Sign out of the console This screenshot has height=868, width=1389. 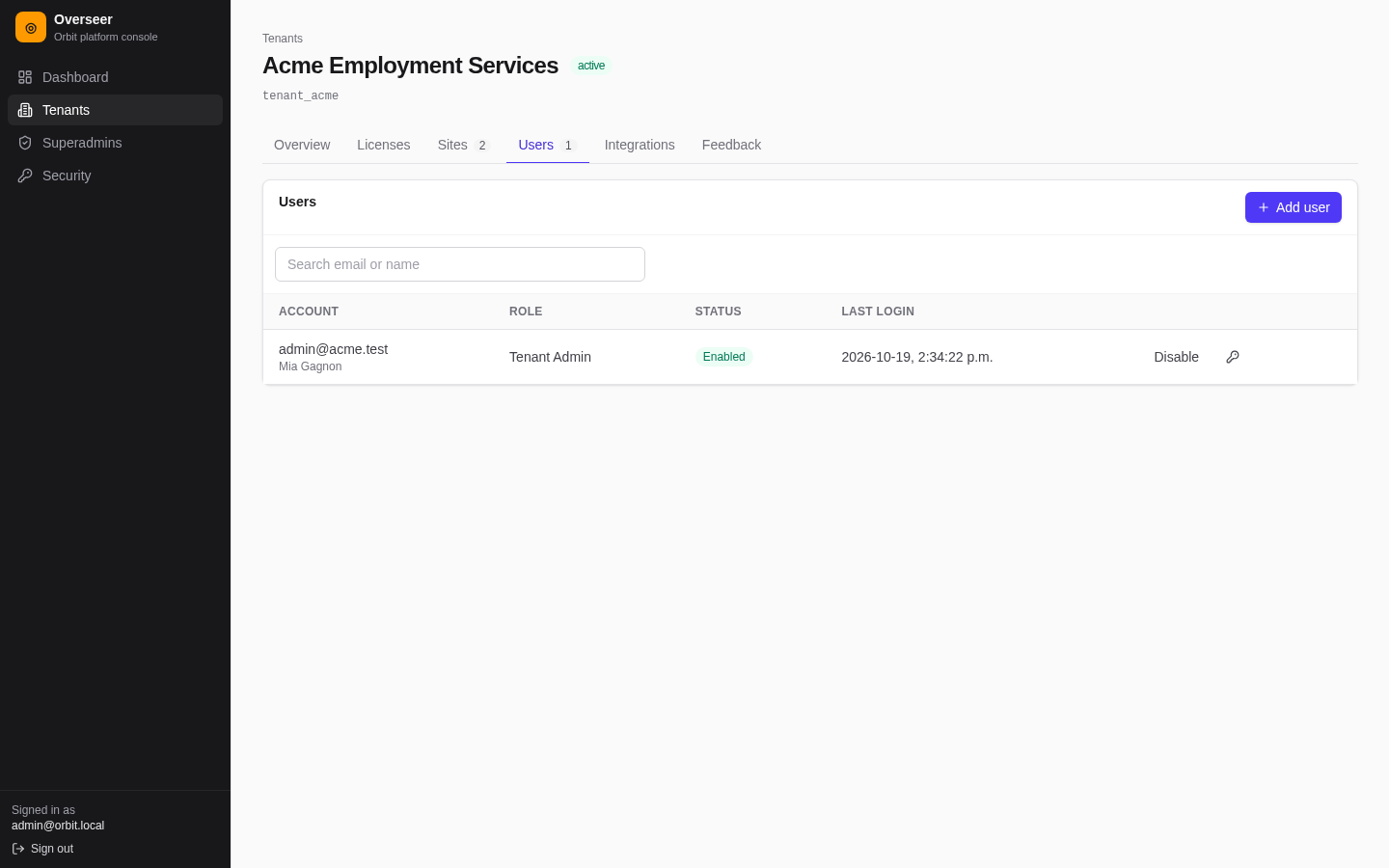click(42, 849)
